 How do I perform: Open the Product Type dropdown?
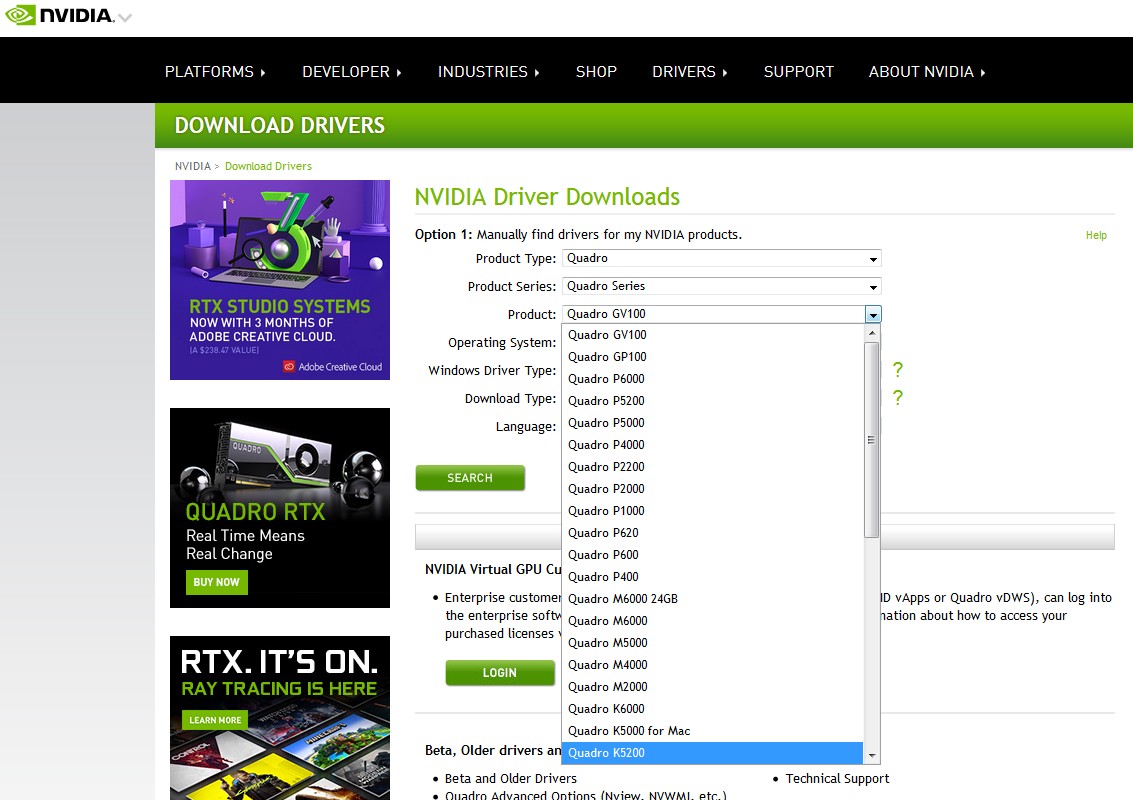click(721, 258)
